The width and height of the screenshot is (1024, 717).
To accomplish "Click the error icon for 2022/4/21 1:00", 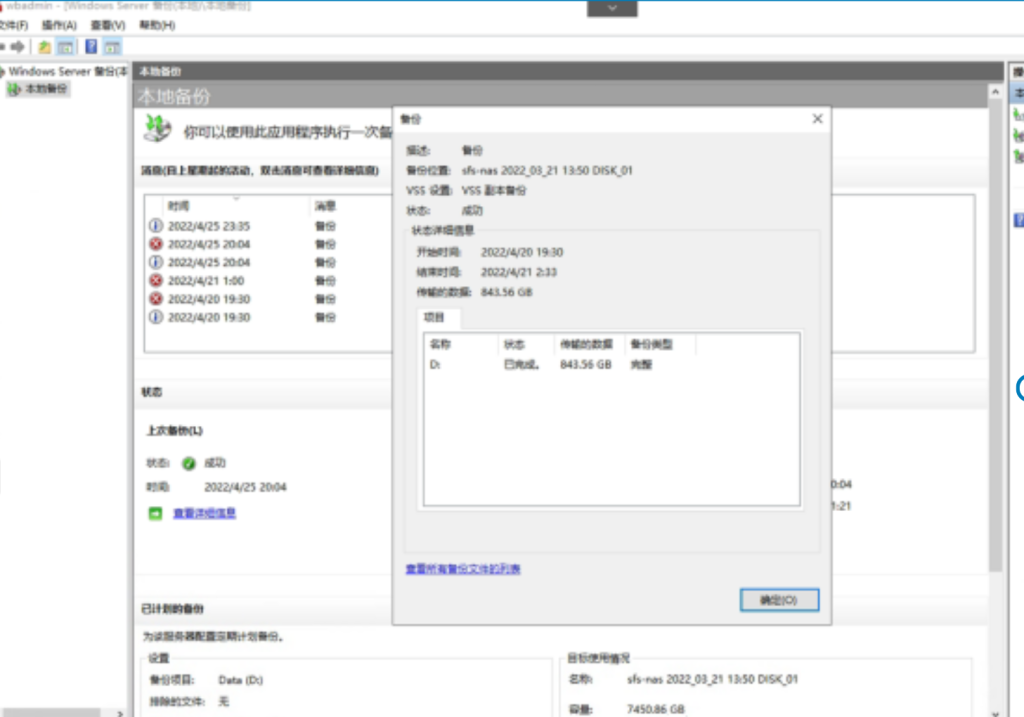I will (x=155, y=281).
